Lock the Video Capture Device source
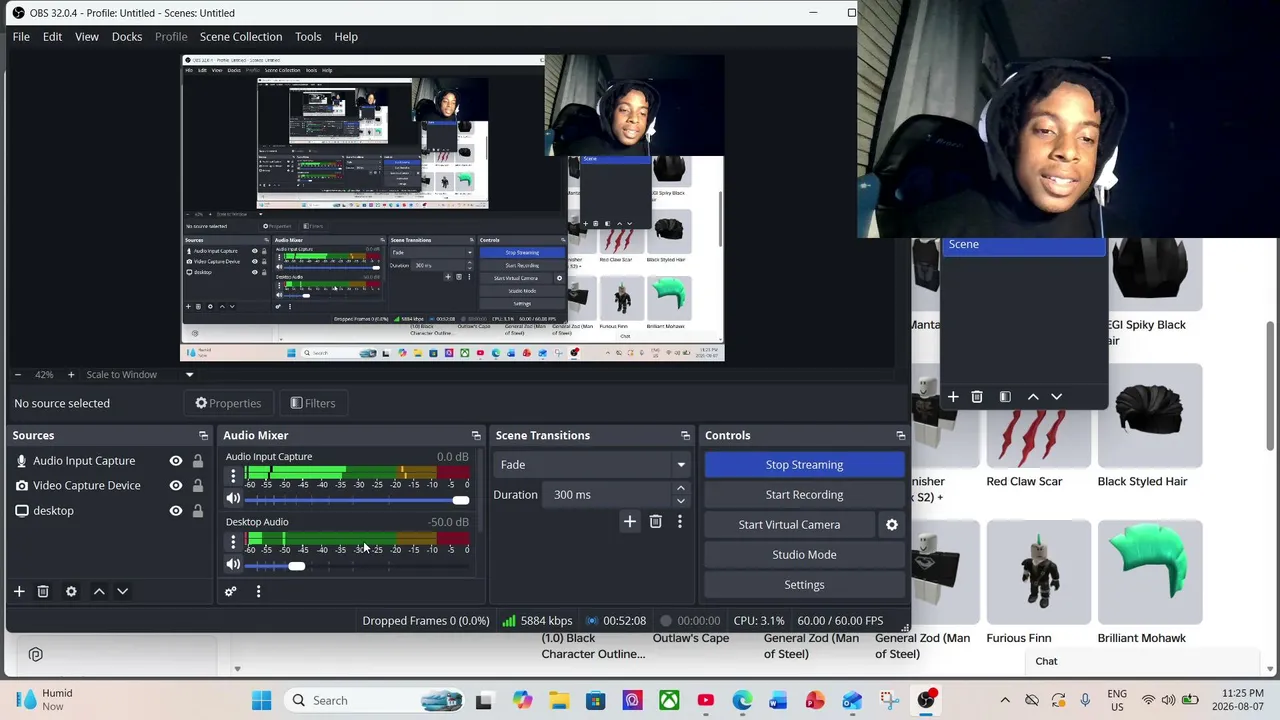Viewport: 1280px width, 720px height. pos(198,486)
